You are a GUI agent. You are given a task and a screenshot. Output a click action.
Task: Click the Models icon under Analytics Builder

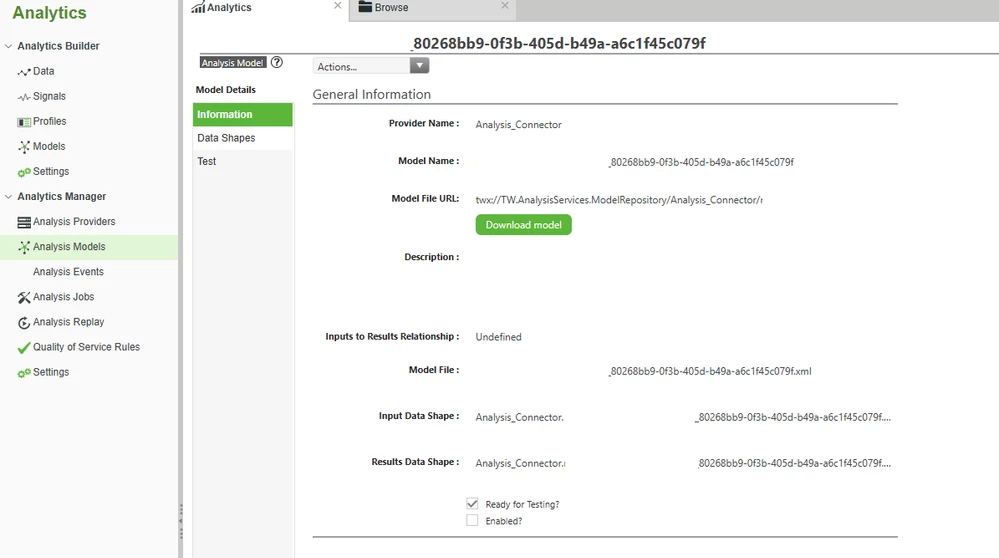point(24,147)
